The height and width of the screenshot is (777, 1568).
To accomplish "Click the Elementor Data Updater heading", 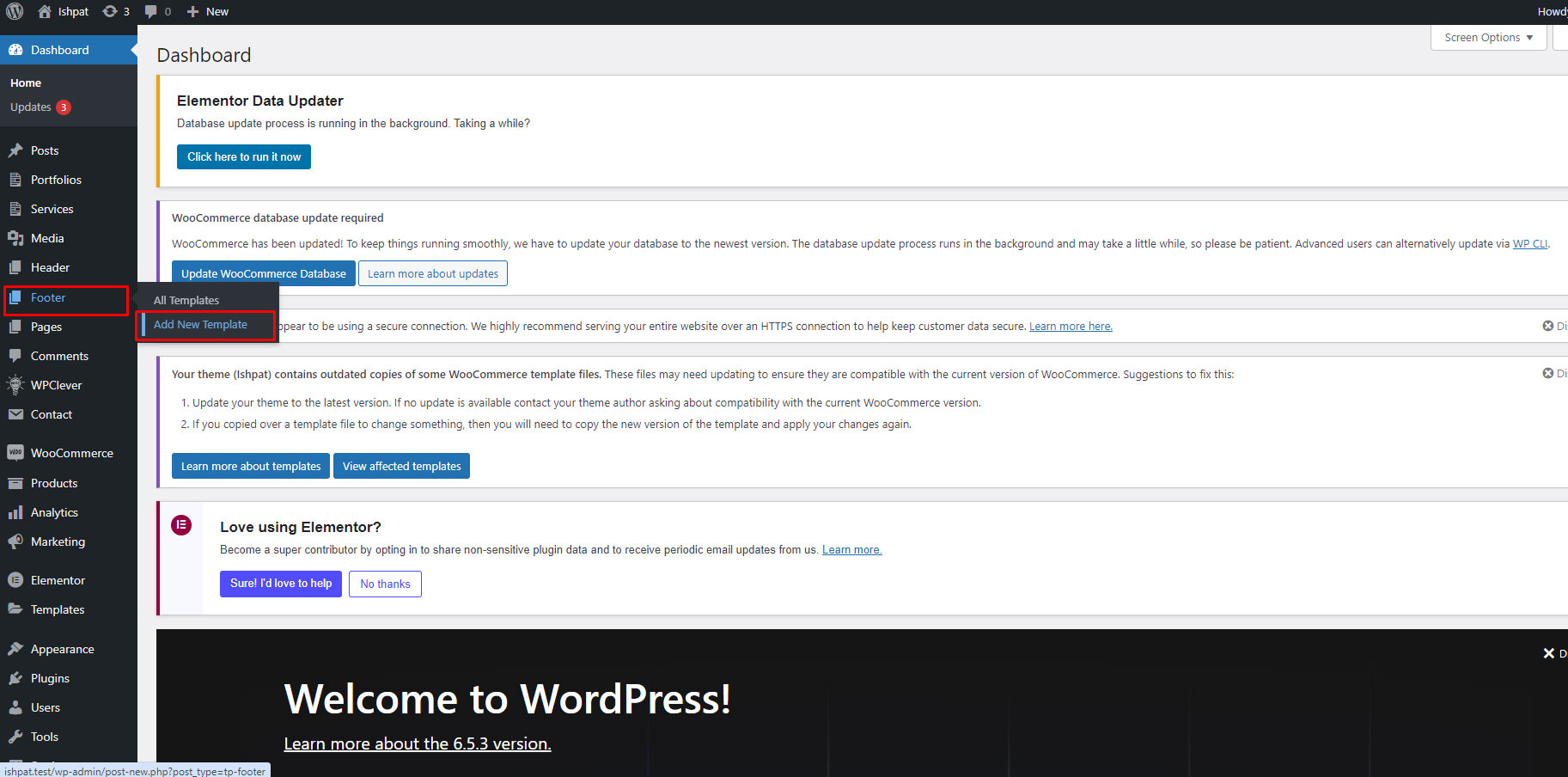I will point(260,101).
